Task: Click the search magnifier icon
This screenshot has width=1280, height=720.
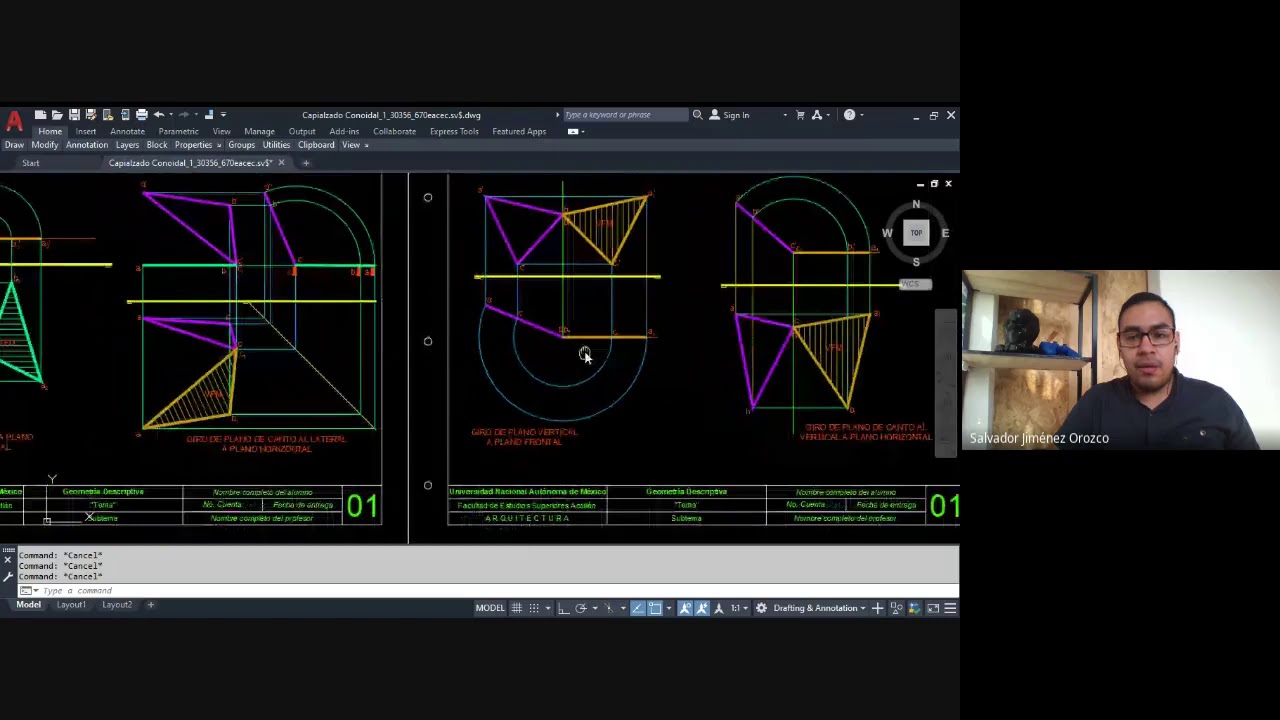Action: click(698, 115)
